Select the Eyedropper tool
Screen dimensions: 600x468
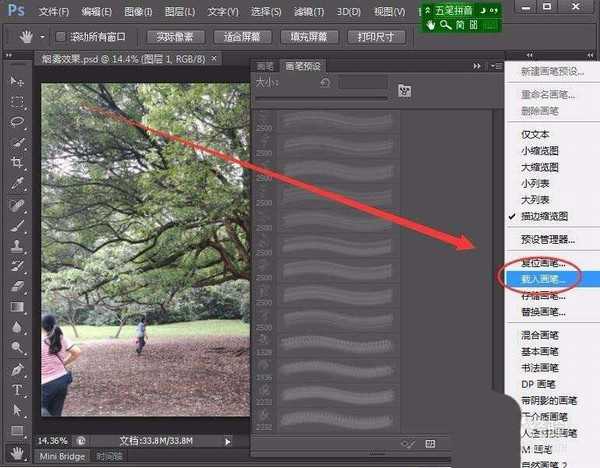pos(17,184)
